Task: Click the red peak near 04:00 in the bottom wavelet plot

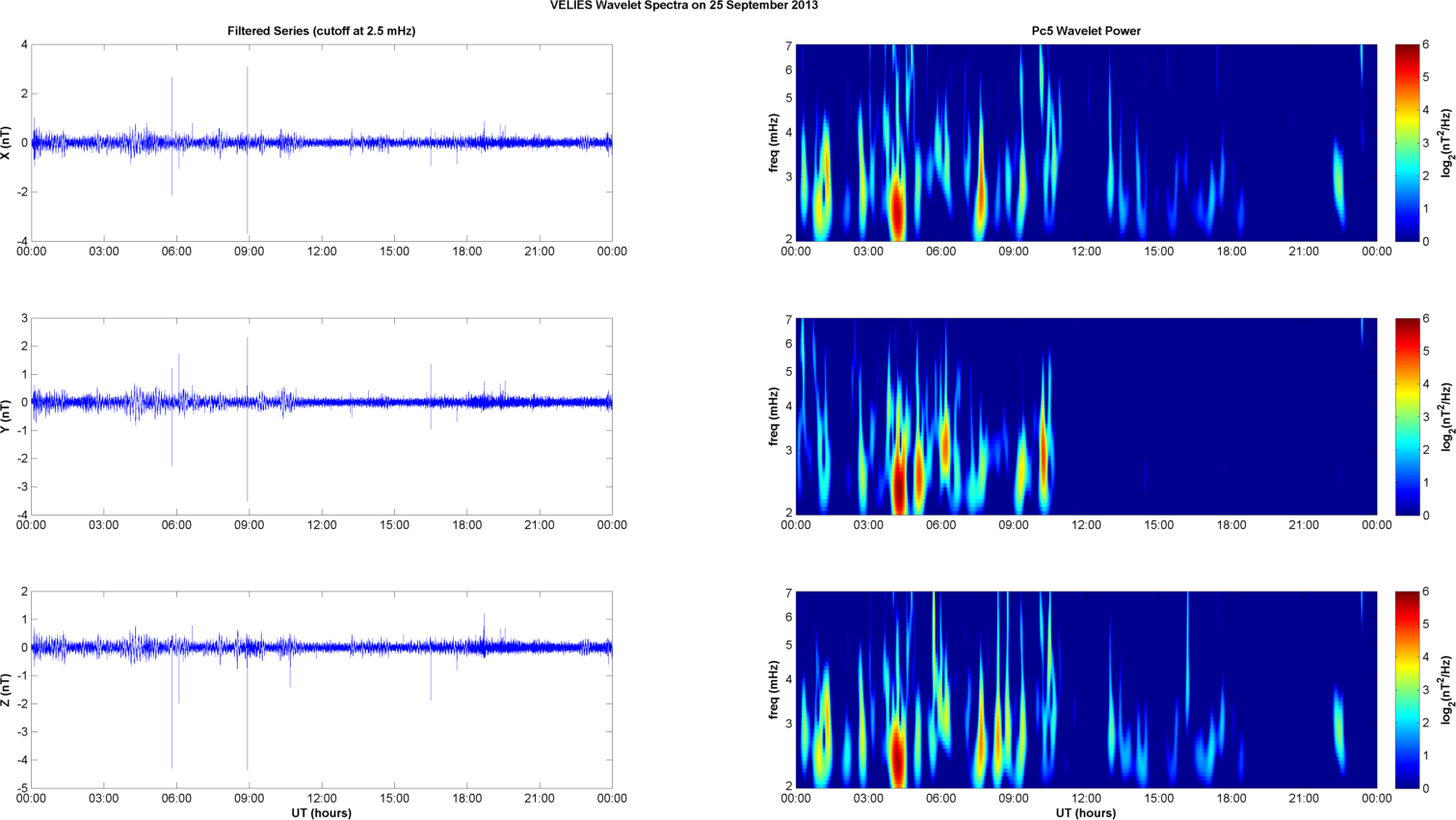Action: click(x=897, y=756)
